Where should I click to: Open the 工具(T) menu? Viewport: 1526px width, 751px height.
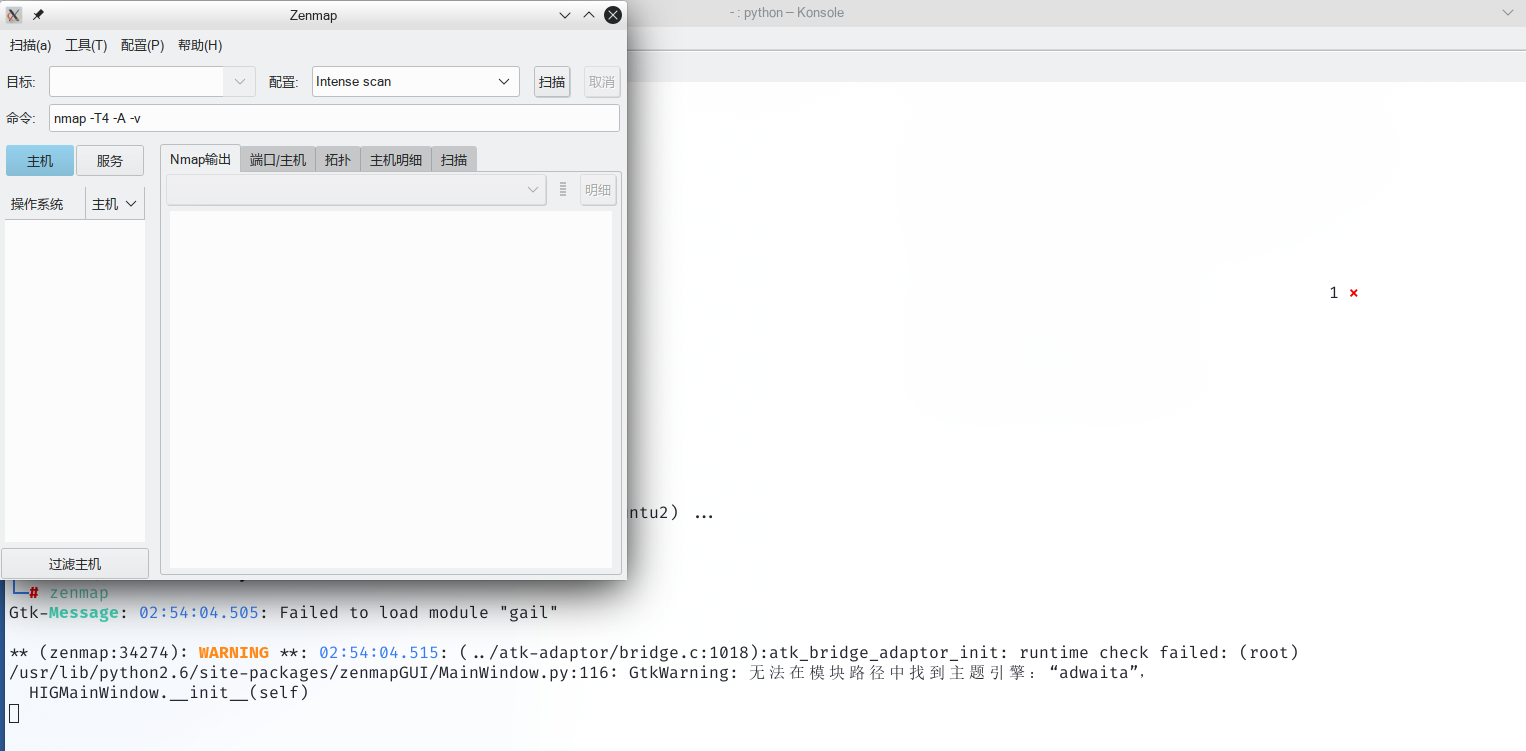[x=86, y=45]
